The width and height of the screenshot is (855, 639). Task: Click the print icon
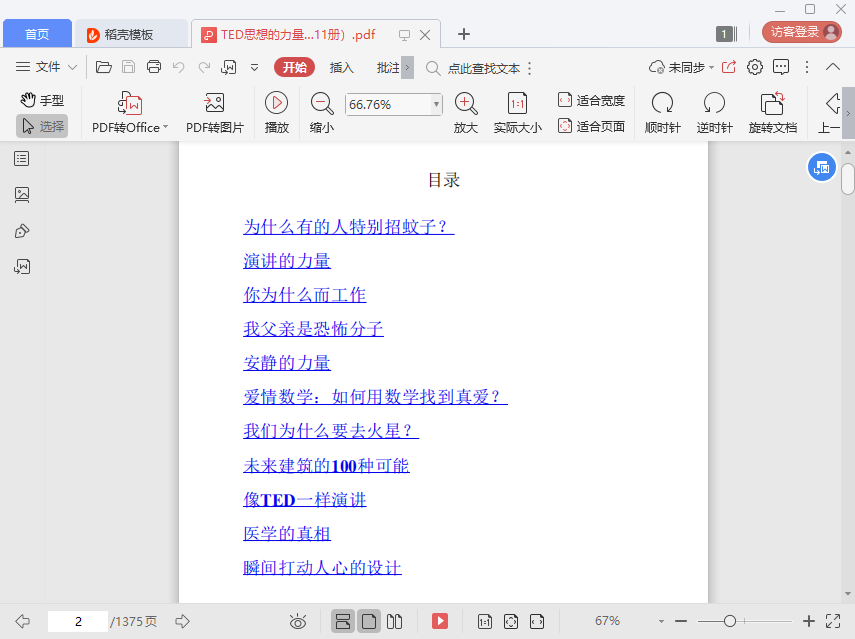point(154,67)
